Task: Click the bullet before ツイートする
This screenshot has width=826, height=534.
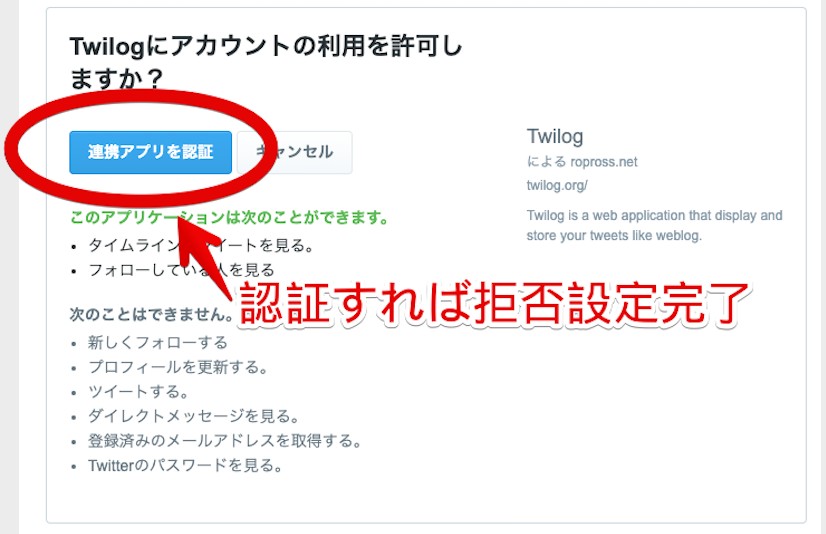Action: (x=74, y=393)
